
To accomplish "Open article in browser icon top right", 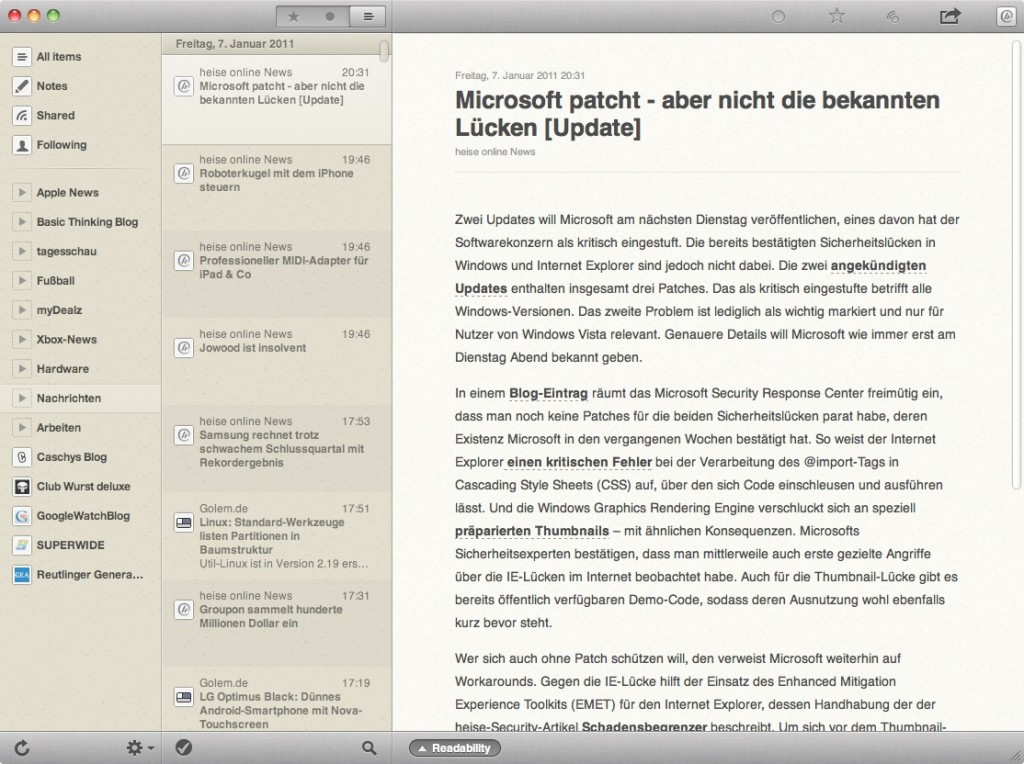I will 1006,16.
